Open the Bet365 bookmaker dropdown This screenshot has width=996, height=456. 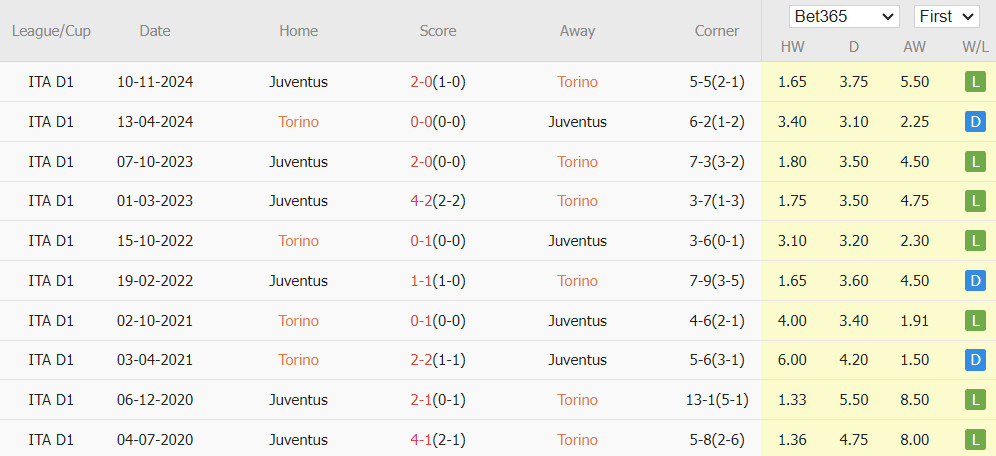[x=844, y=17]
